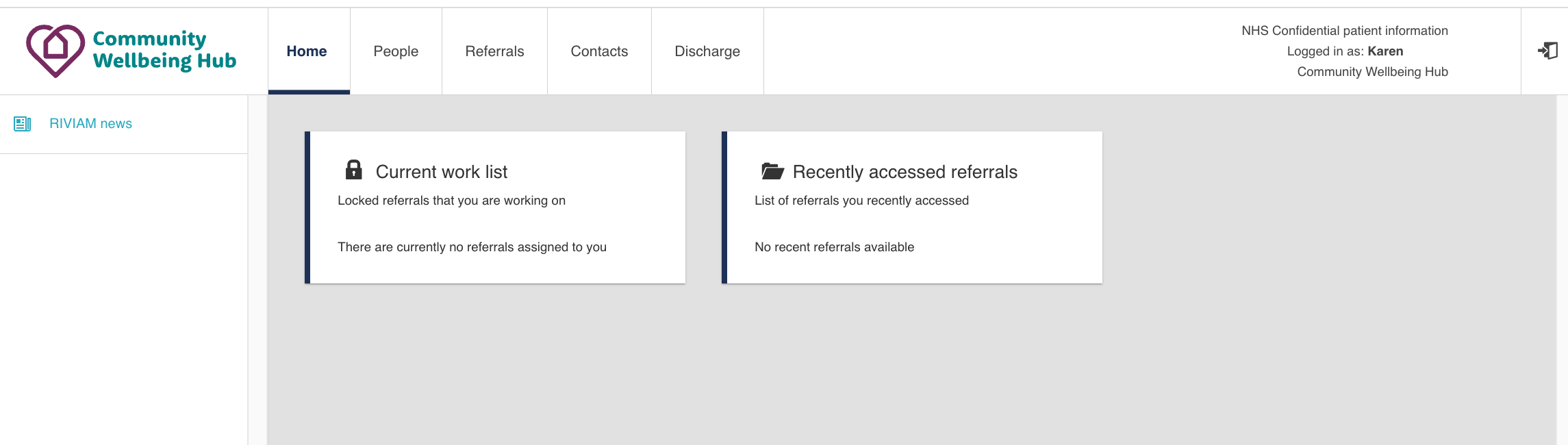This screenshot has height=445, width=1568.
Task: Go to the Home tab
Action: click(307, 51)
